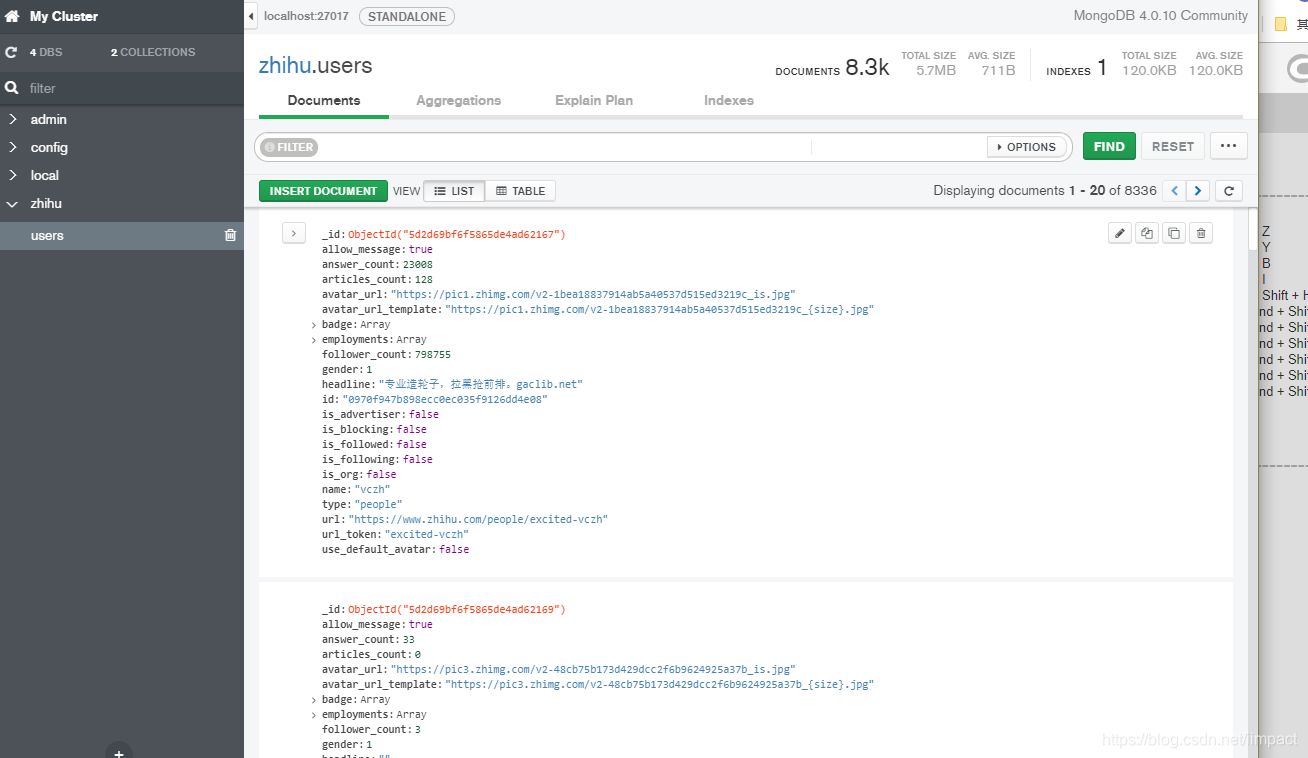This screenshot has height=758, width=1308.
Task: Click the STANDALONE badge
Action: (x=406, y=16)
